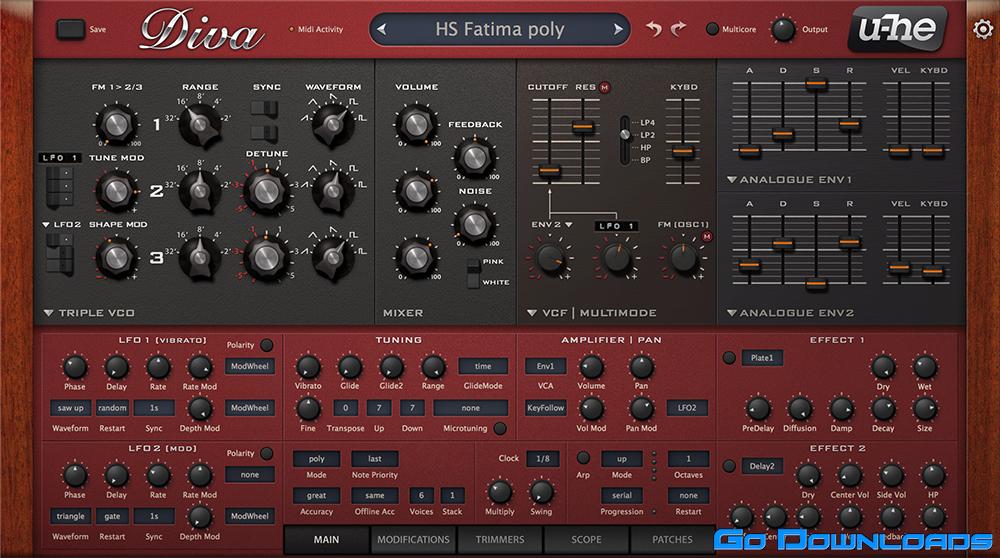Screen dimensions: 1000x558
Task: Toggle the Effect 1 power button
Action: click(729, 358)
